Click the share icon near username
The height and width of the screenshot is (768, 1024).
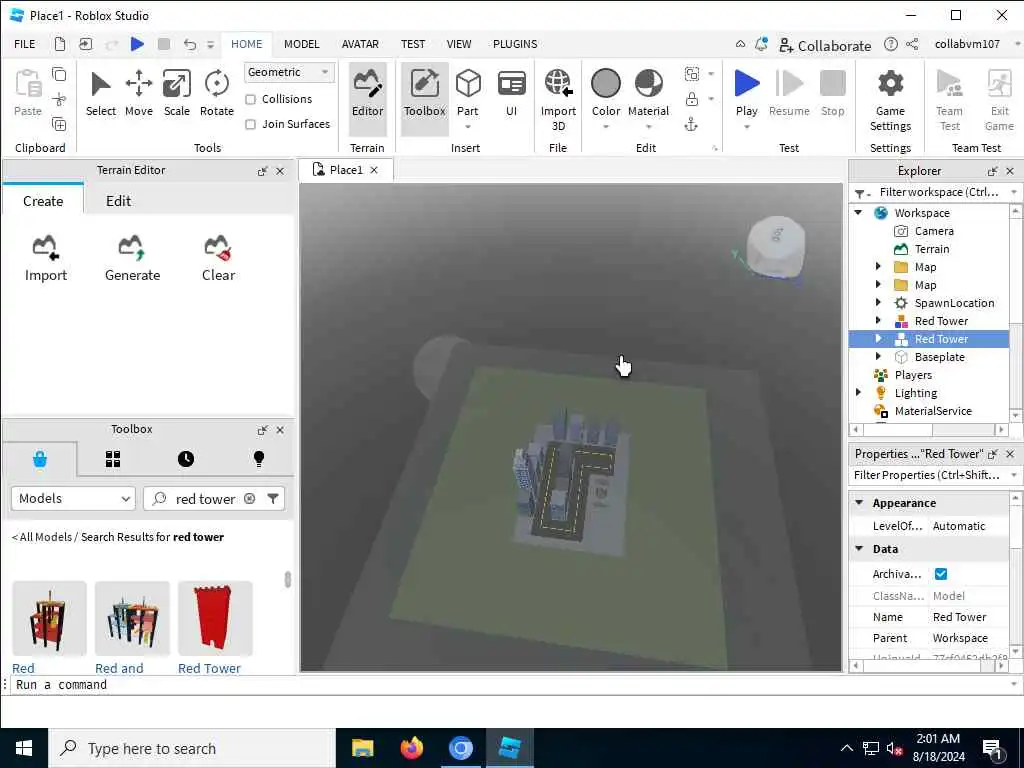point(912,44)
